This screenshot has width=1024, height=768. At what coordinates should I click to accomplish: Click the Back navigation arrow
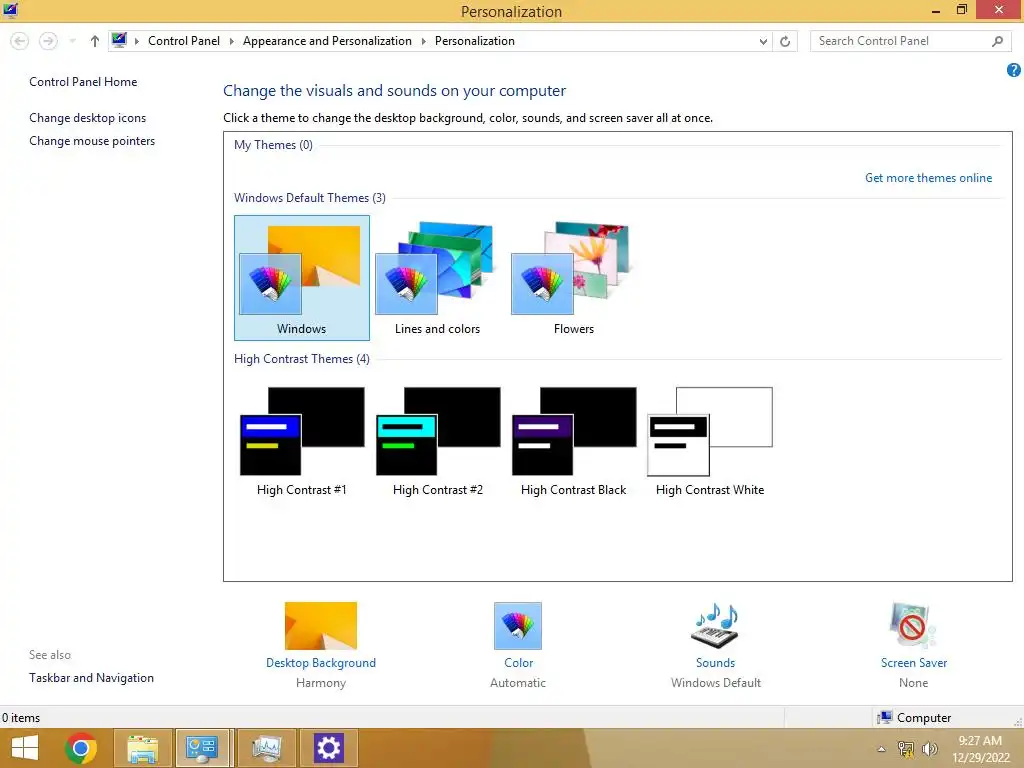[x=20, y=41]
